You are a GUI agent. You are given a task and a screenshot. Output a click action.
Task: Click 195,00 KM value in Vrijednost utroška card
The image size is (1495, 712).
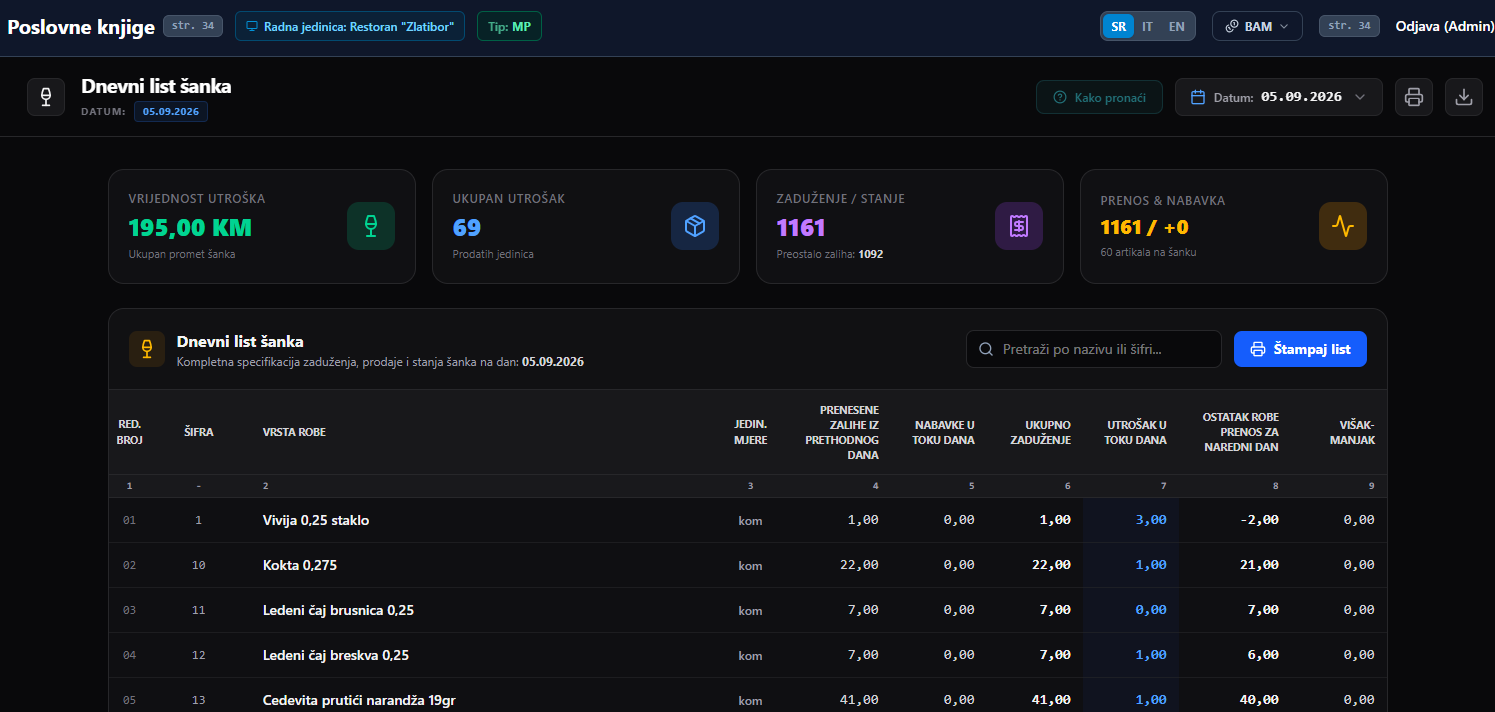pos(190,228)
